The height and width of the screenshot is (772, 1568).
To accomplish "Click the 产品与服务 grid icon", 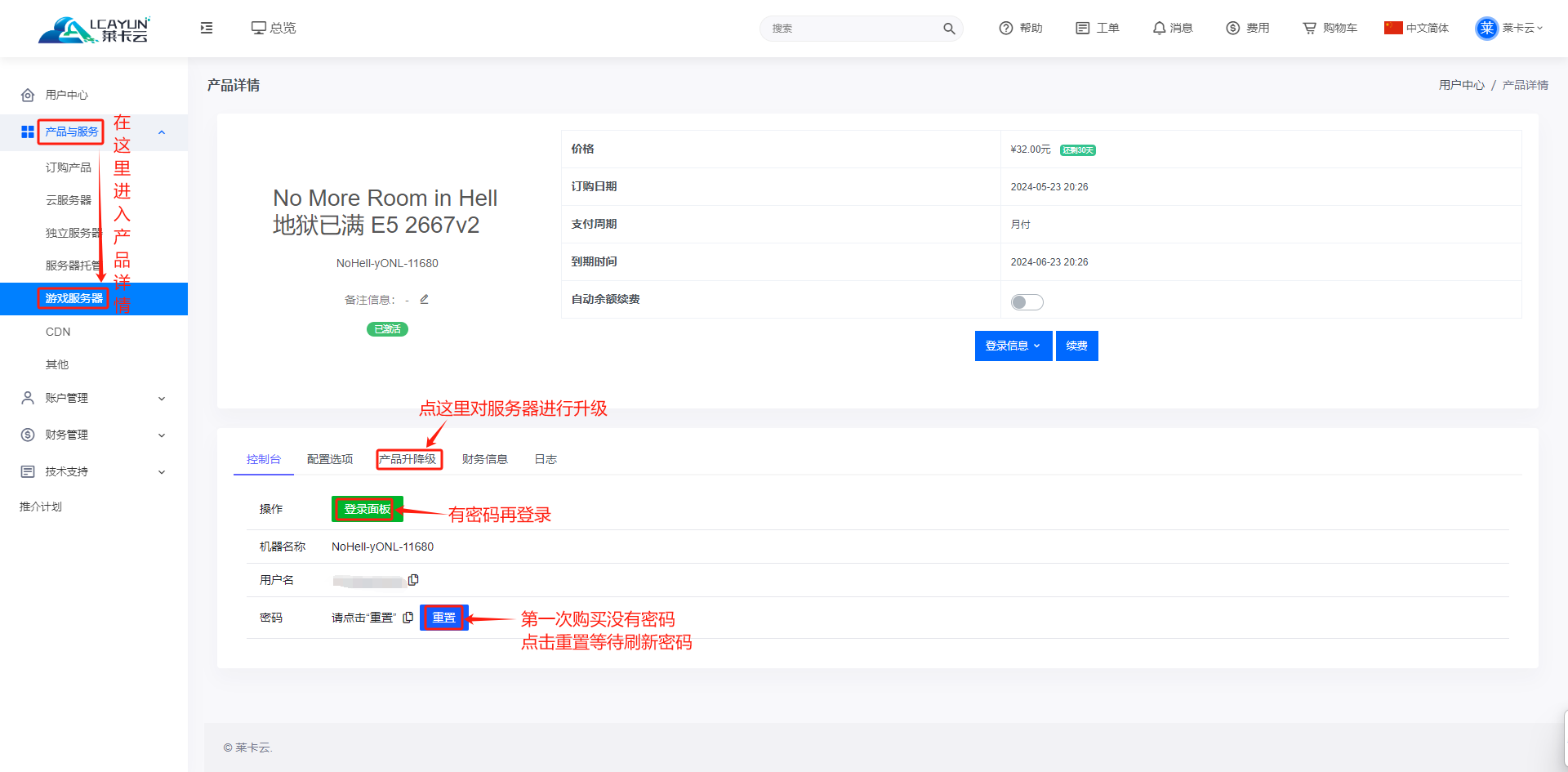I will click(28, 132).
